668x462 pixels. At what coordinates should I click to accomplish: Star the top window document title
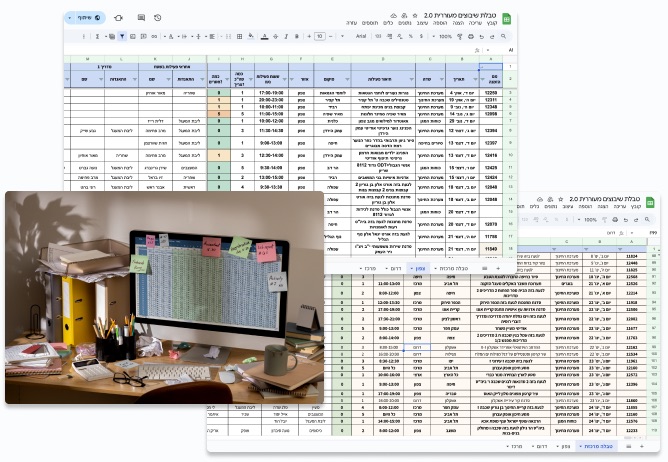(x=415, y=16)
